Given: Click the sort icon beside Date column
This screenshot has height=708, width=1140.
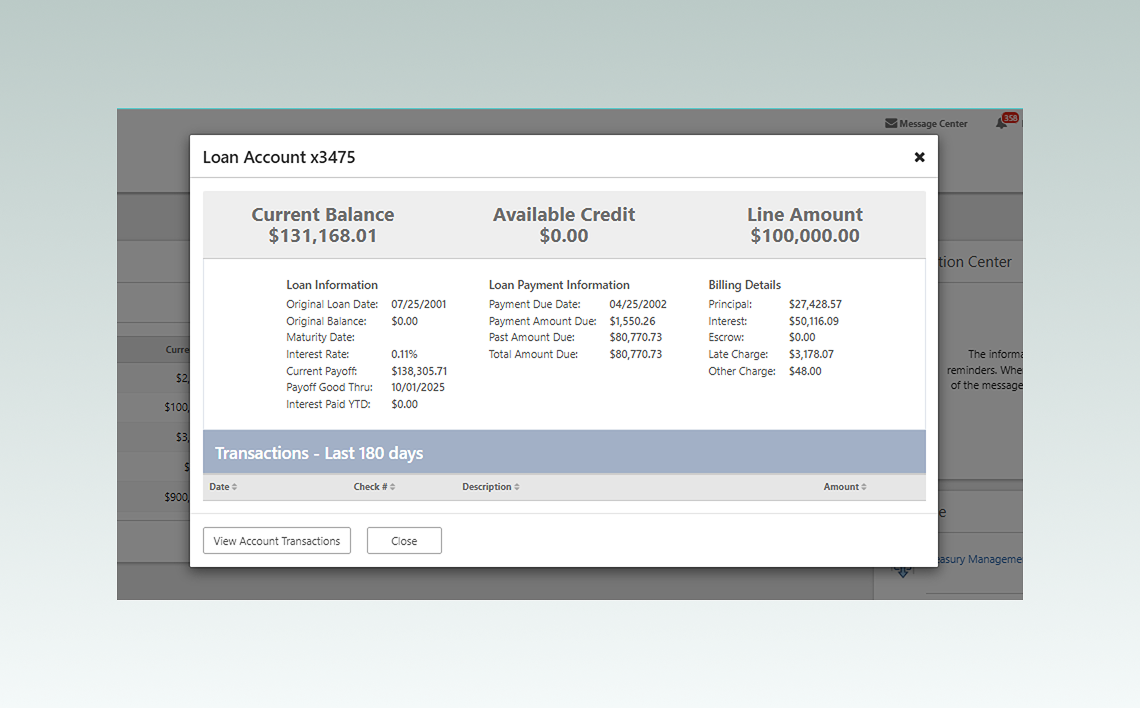Looking at the screenshot, I should pyautogui.click(x=233, y=487).
